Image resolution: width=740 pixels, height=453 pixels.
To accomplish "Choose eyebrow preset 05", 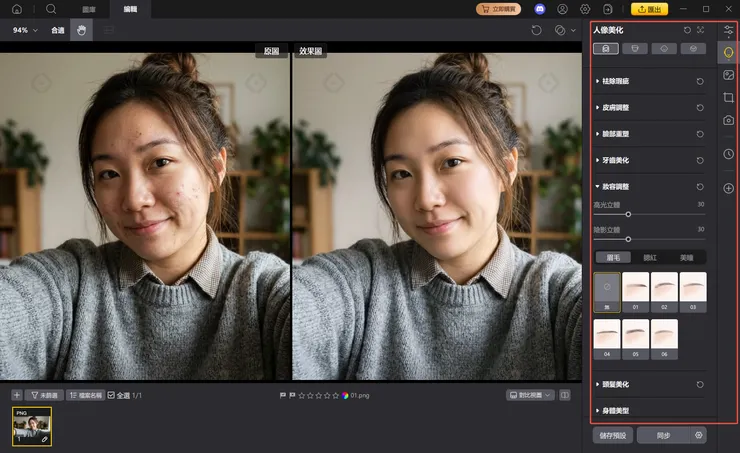I will 636,339.
